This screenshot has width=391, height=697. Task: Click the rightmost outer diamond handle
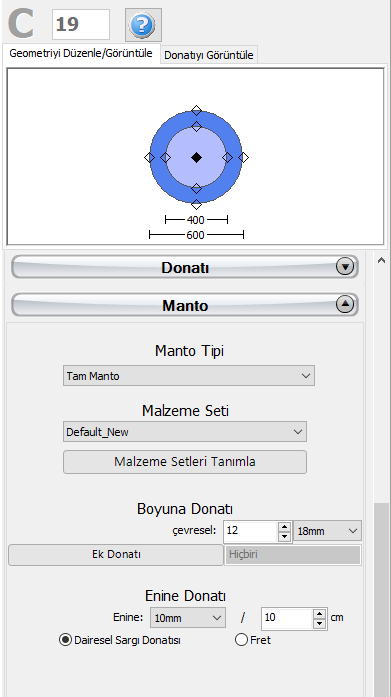coord(243,157)
